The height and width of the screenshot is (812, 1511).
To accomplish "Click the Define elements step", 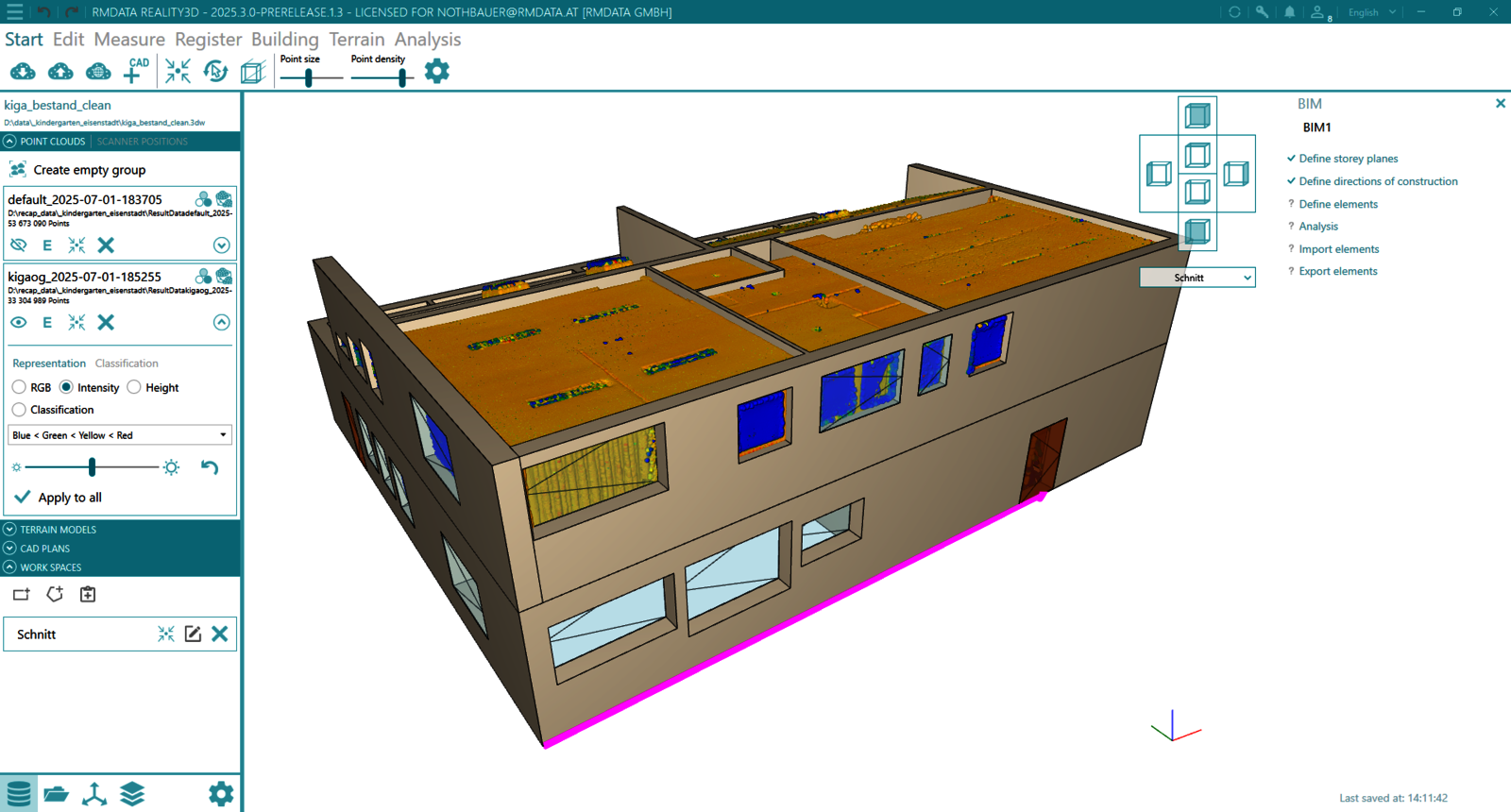I will pyautogui.click(x=1337, y=204).
